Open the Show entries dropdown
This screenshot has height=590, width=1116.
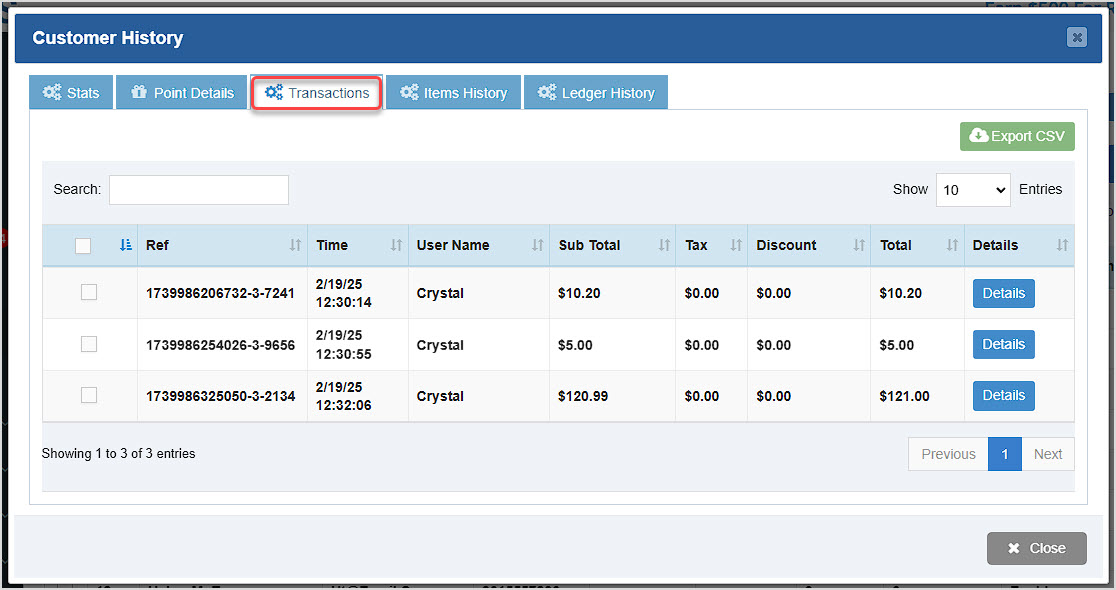[x=972, y=189]
